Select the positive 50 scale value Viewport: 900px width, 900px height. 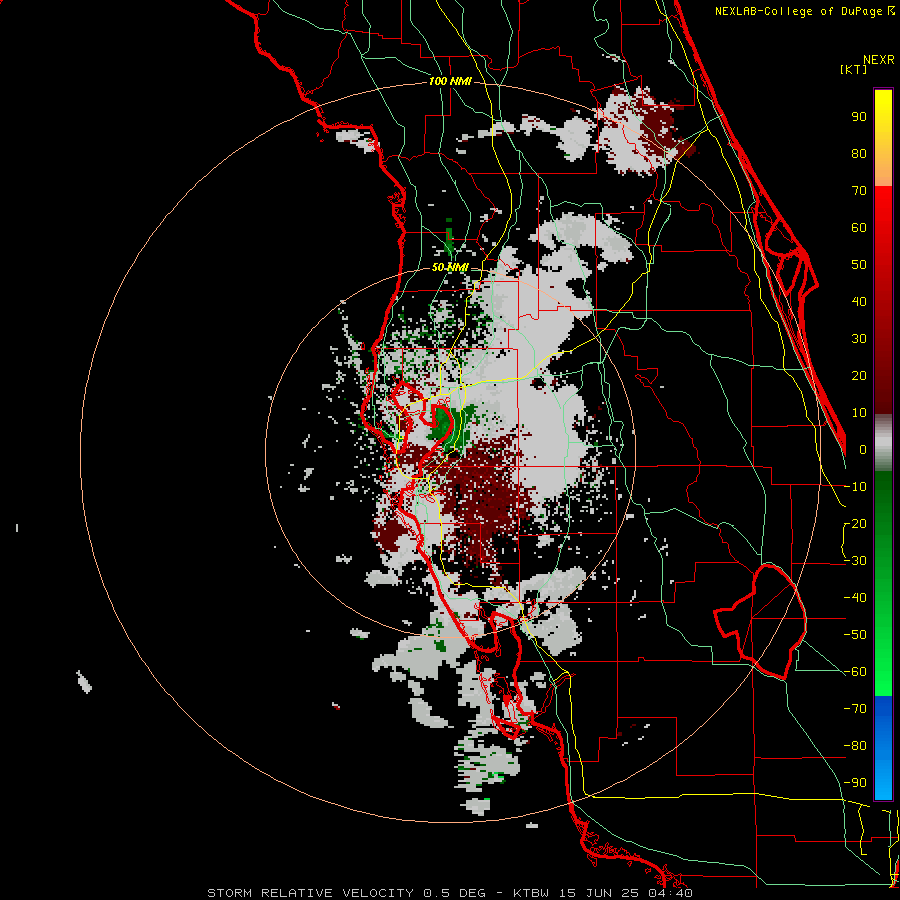pyautogui.click(x=859, y=265)
